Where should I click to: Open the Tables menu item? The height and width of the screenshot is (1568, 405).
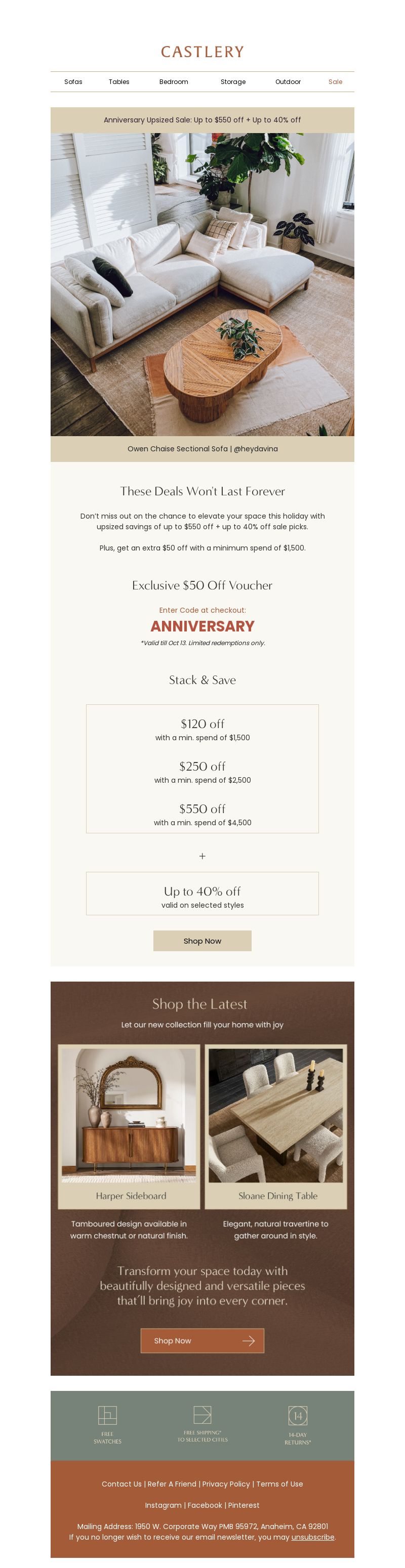tap(119, 81)
